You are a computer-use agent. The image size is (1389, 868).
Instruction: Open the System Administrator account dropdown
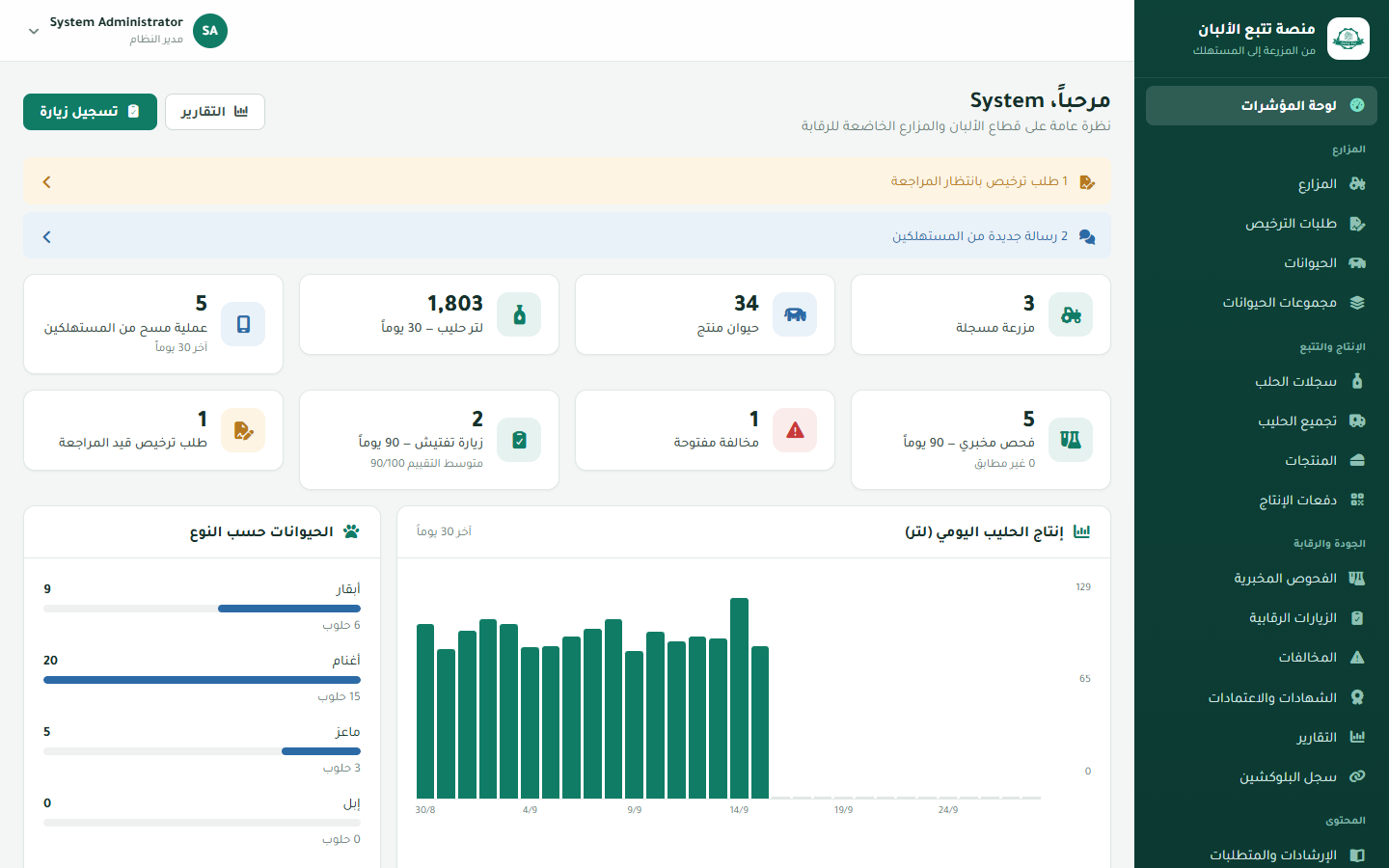click(x=125, y=31)
